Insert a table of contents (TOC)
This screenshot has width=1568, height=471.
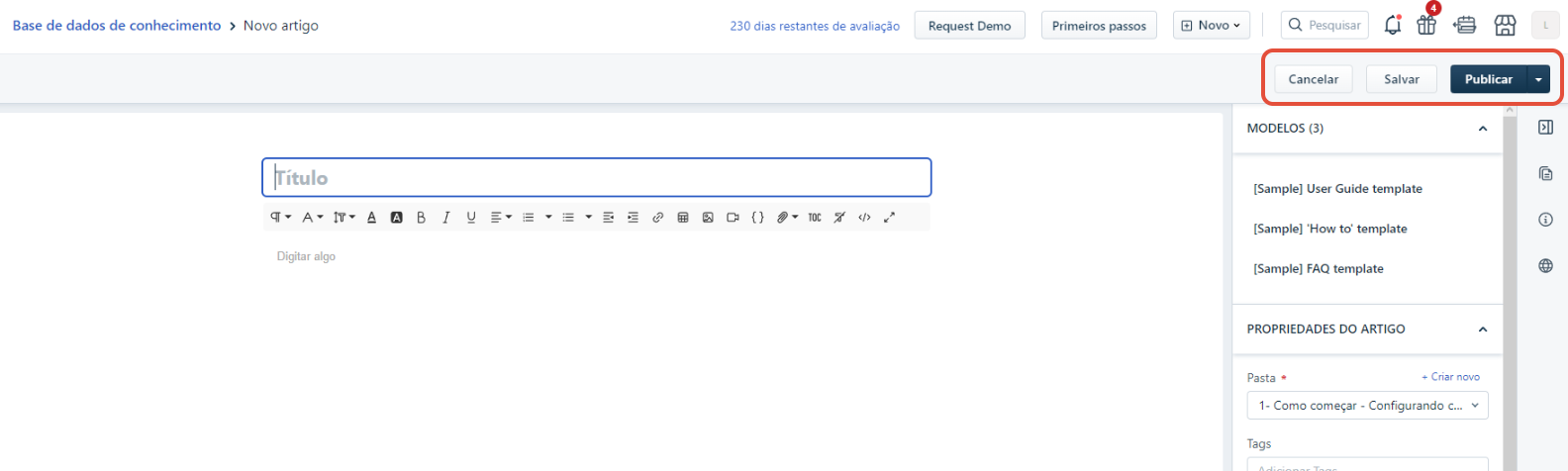pyautogui.click(x=814, y=218)
